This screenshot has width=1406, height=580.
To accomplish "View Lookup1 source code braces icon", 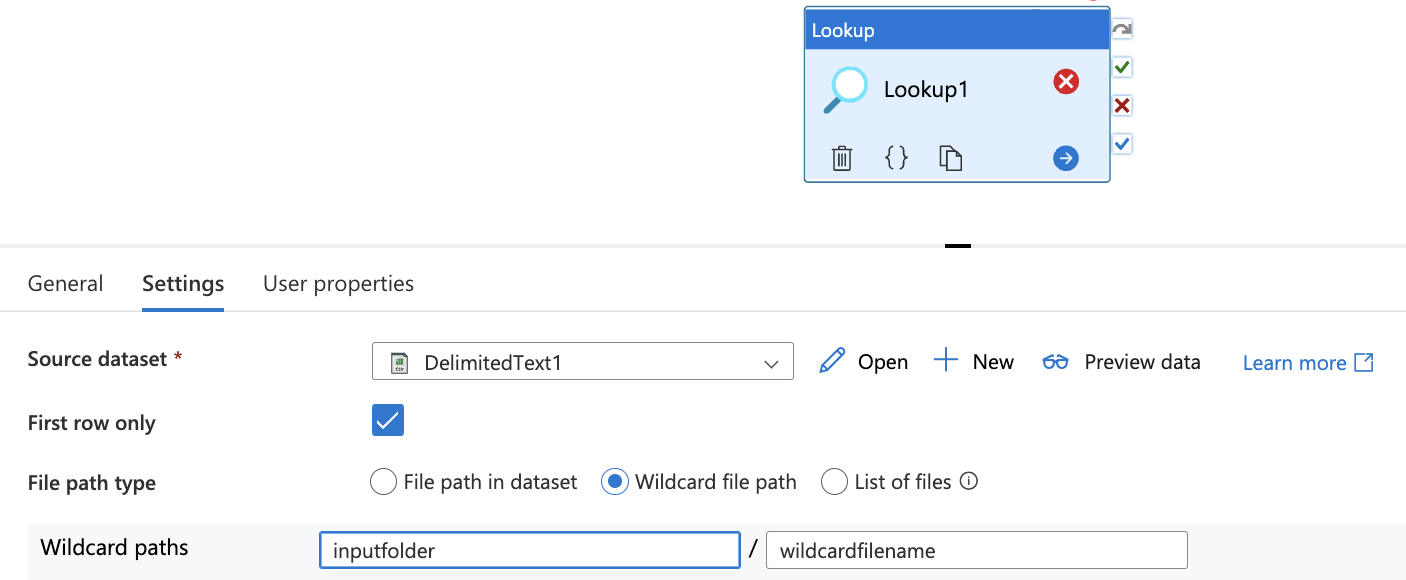I will 897,158.
